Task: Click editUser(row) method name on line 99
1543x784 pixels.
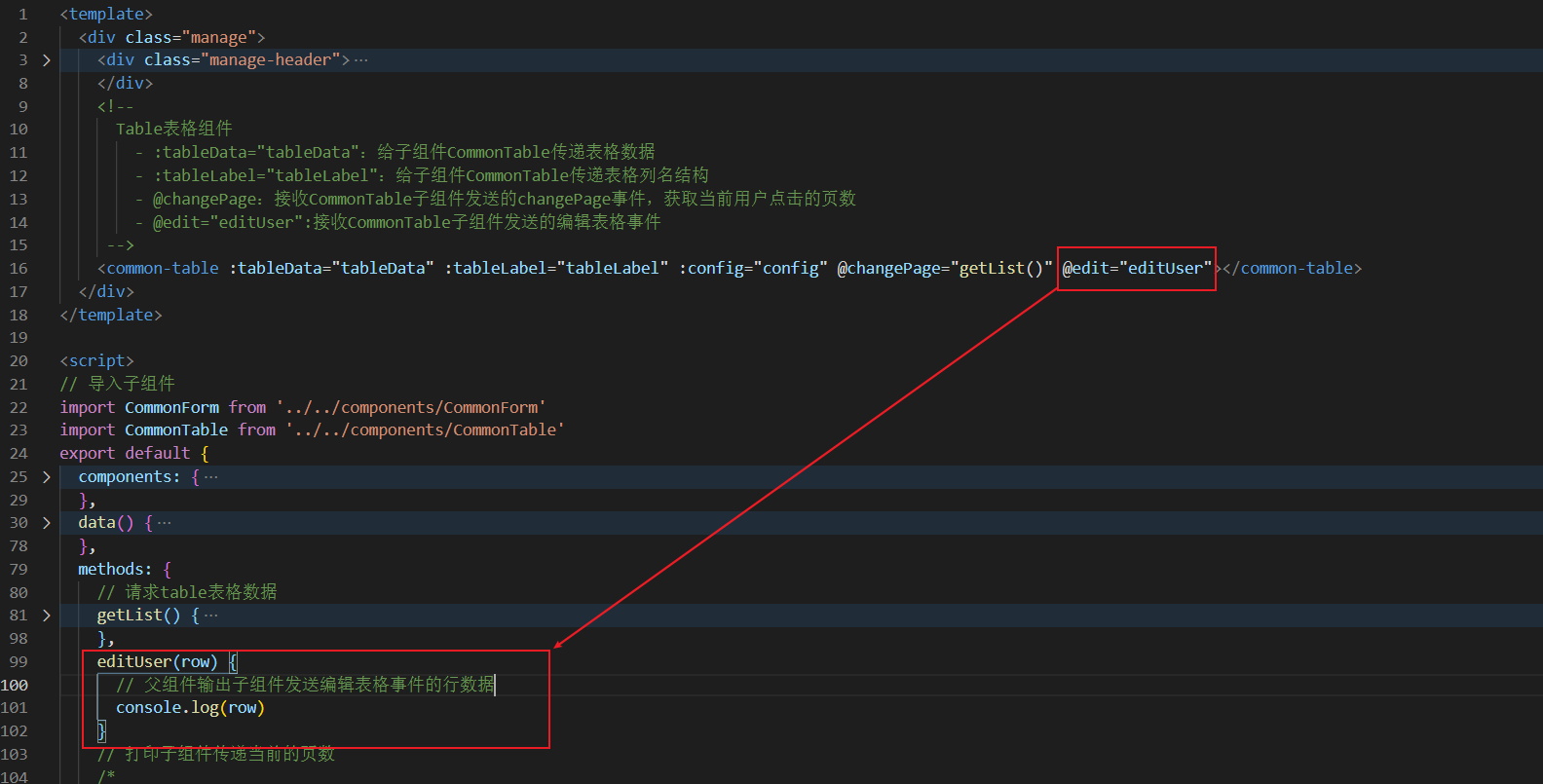Action: pyautogui.click(x=157, y=662)
